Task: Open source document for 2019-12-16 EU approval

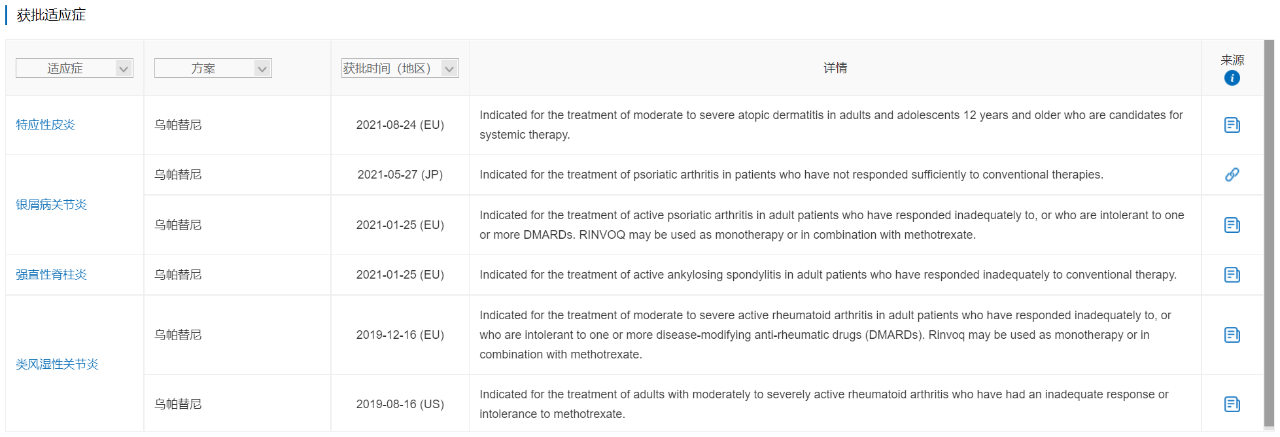Action: pyautogui.click(x=1232, y=335)
